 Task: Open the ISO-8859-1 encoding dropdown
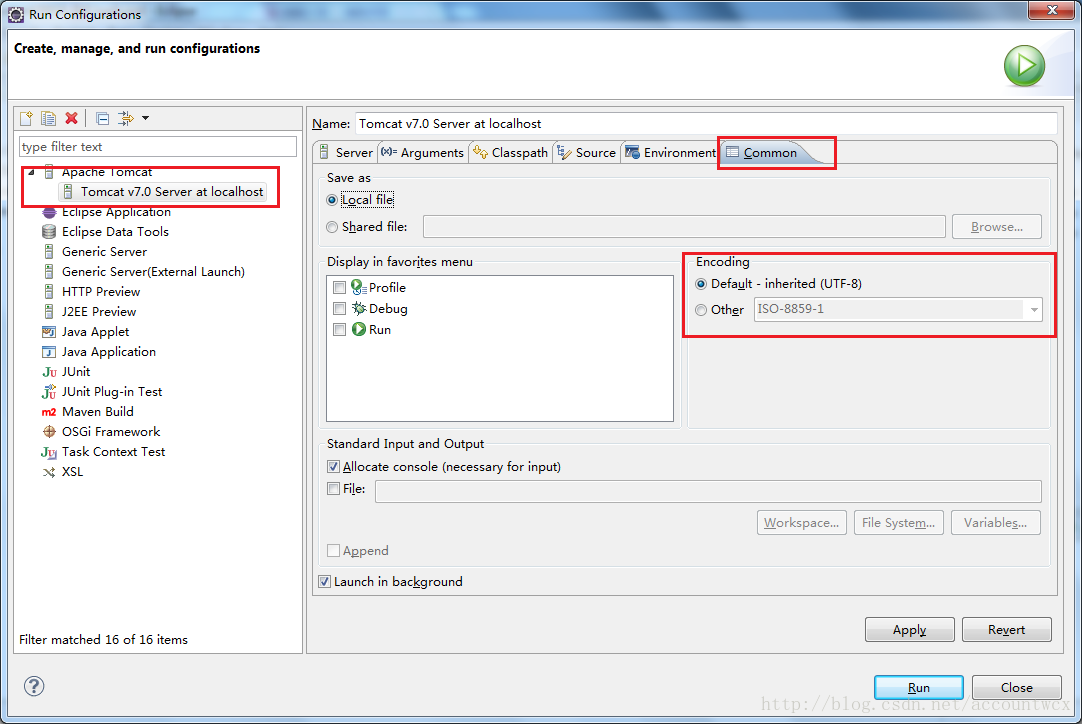point(1034,309)
